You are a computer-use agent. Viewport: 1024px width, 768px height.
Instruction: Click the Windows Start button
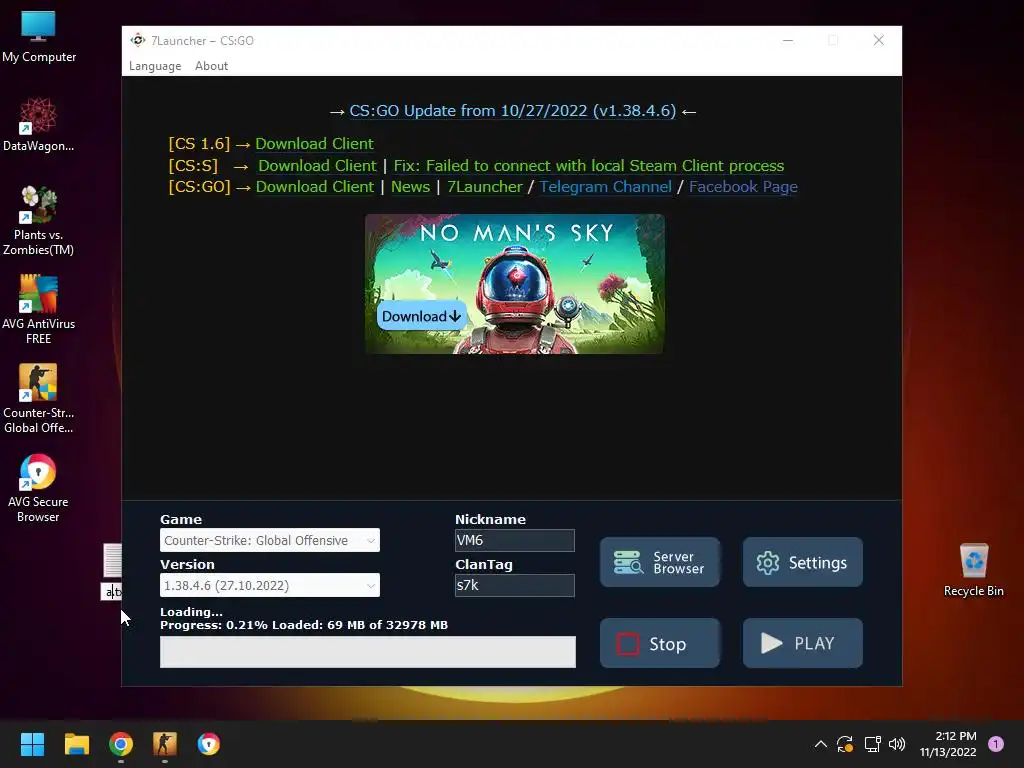coord(32,744)
